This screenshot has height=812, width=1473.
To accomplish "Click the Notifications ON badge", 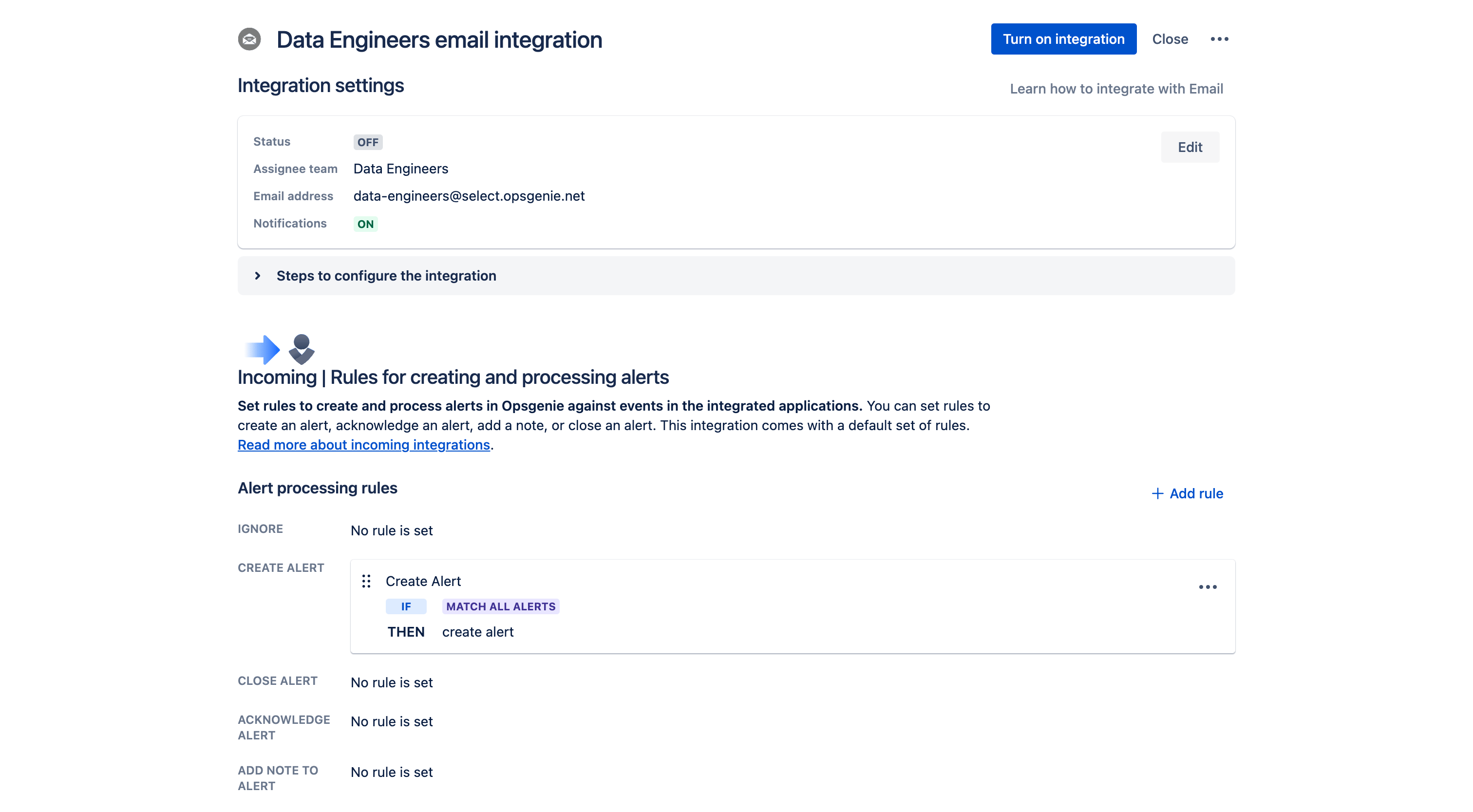I will click(365, 224).
